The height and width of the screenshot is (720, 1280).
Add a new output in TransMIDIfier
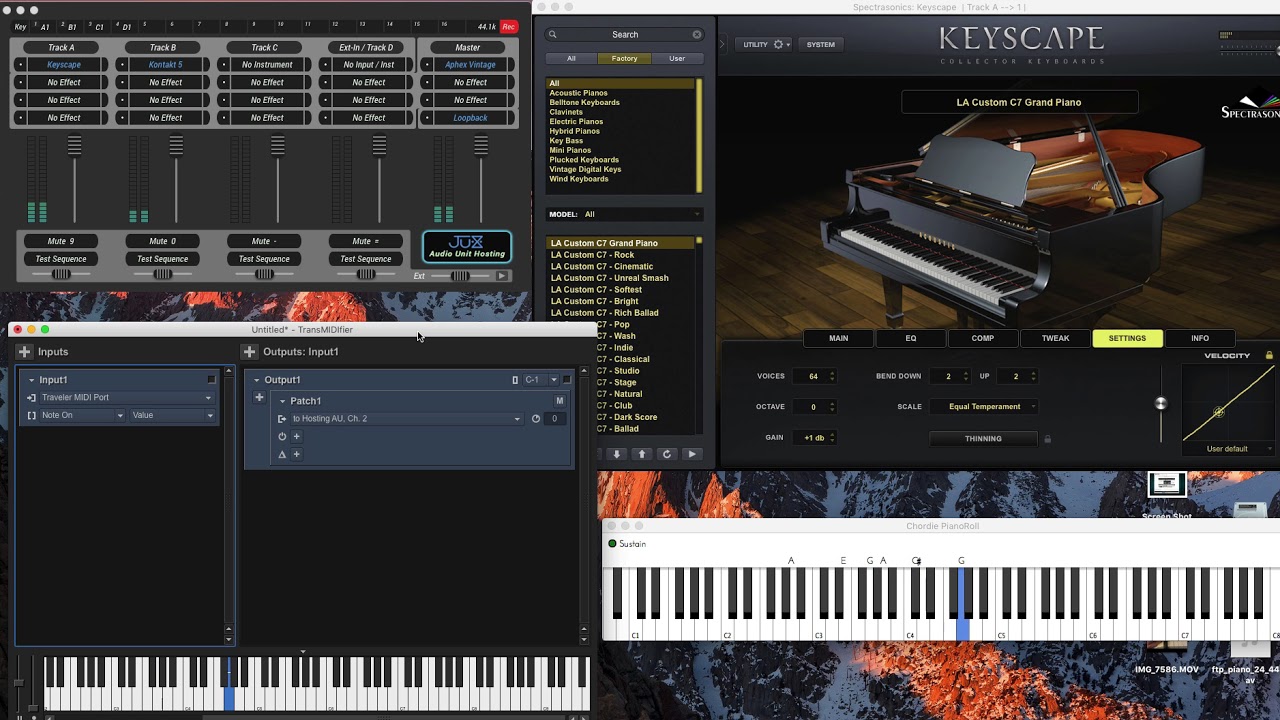249,352
